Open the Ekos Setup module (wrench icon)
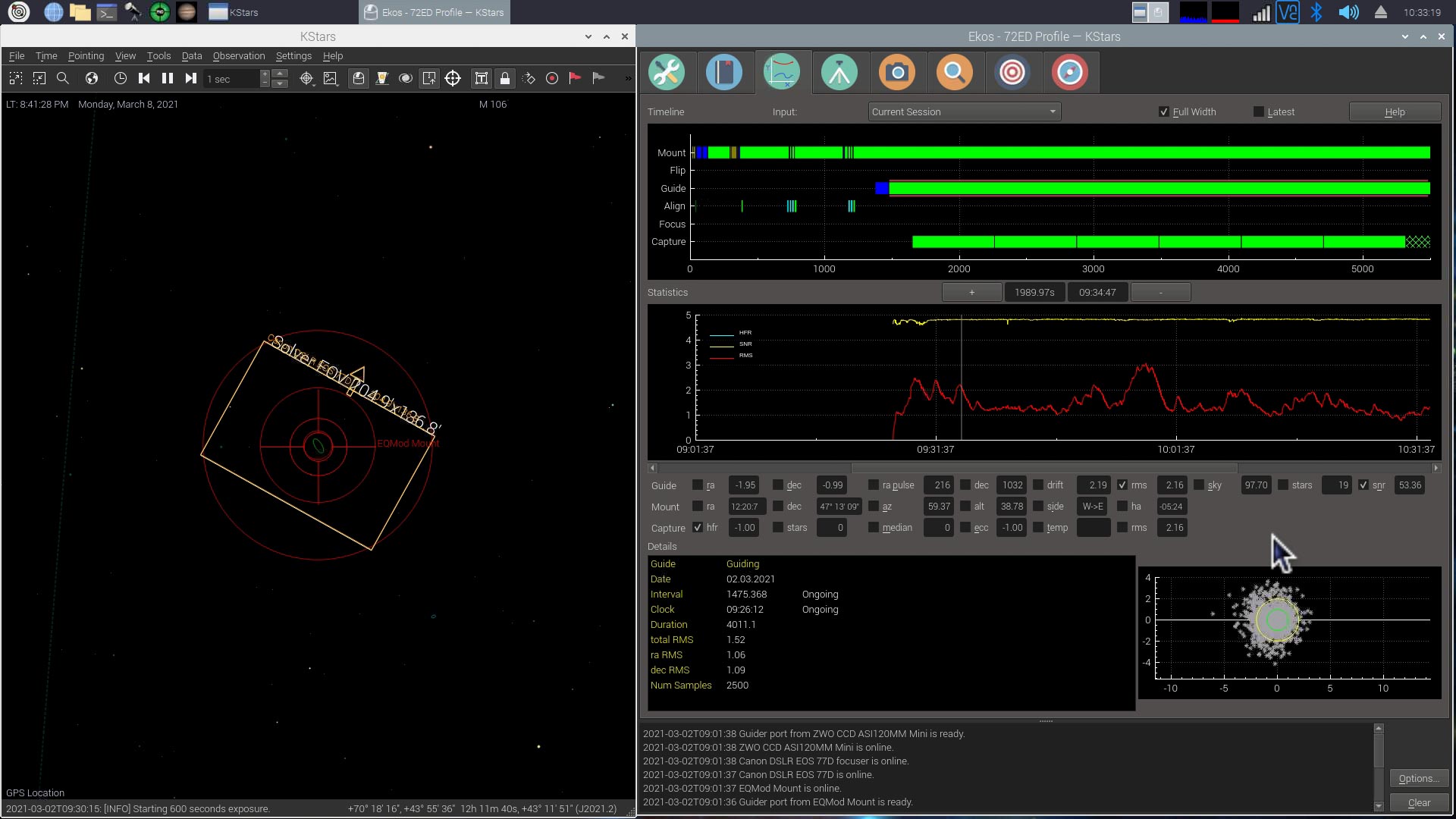The height and width of the screenshot is (819, 1456). coord(667,73)
